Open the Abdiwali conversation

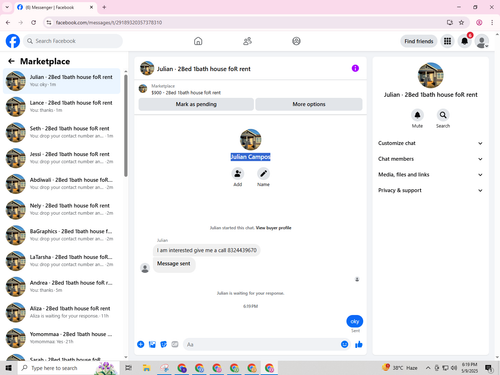coord(62,183)
